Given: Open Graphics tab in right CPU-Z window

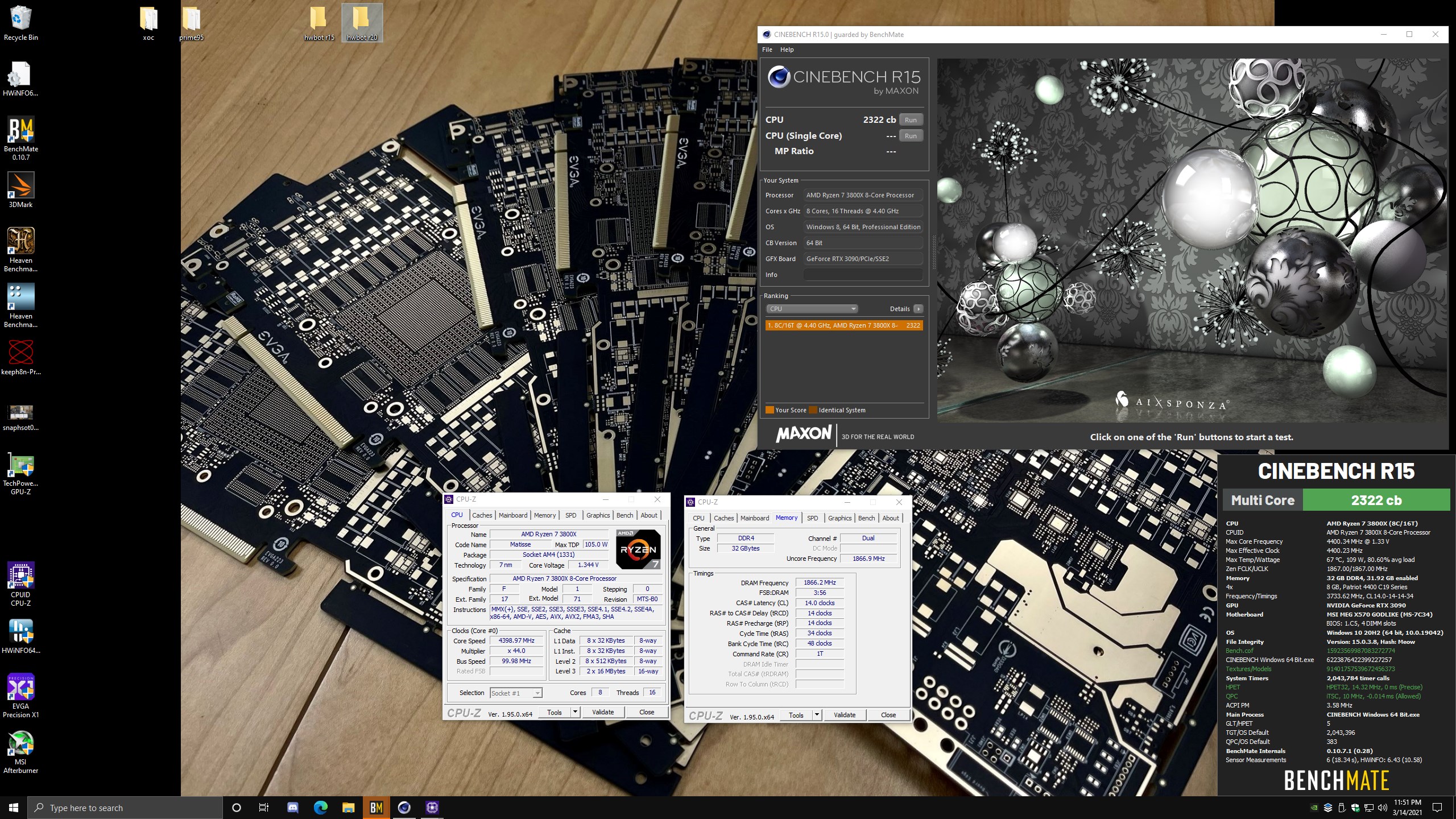Looking at the screenshot, I should (840, 518).
